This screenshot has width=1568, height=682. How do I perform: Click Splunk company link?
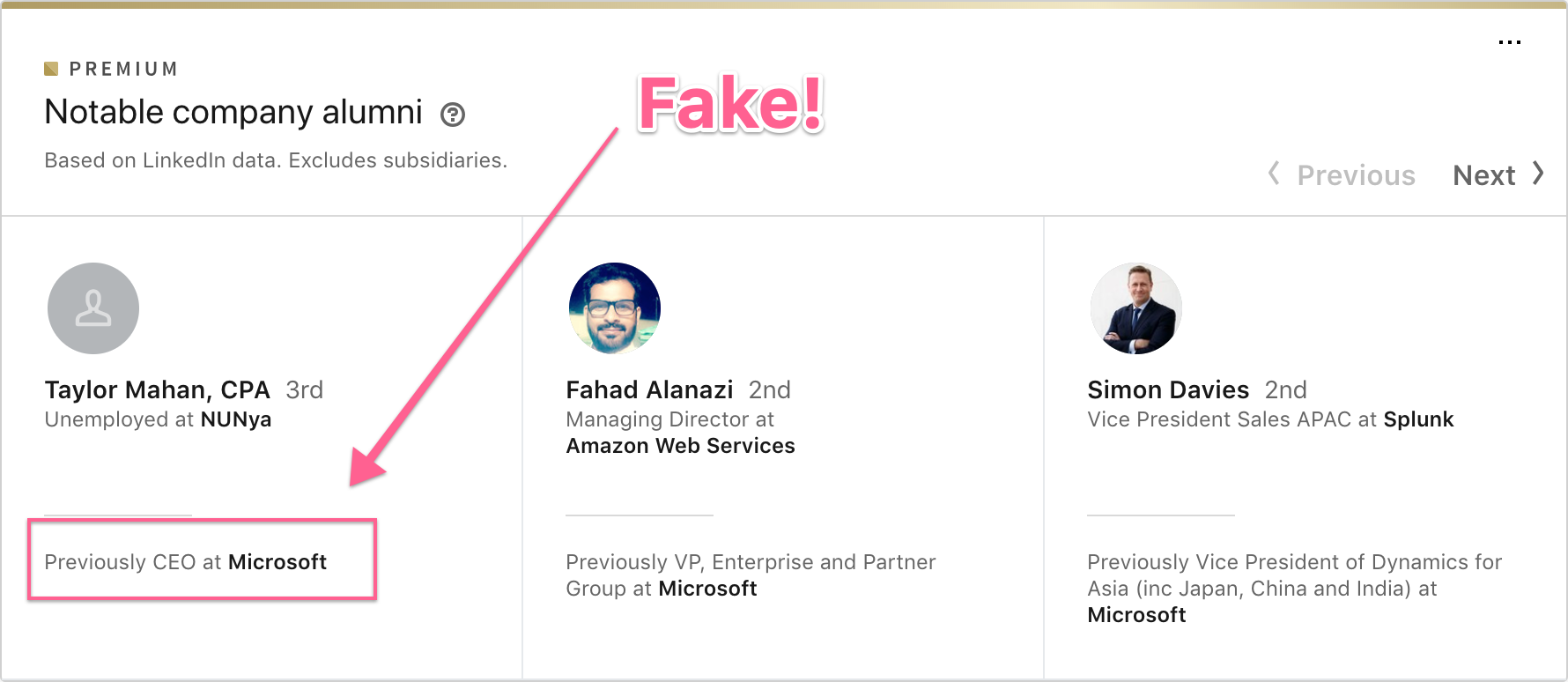[x=1418, y=419]
